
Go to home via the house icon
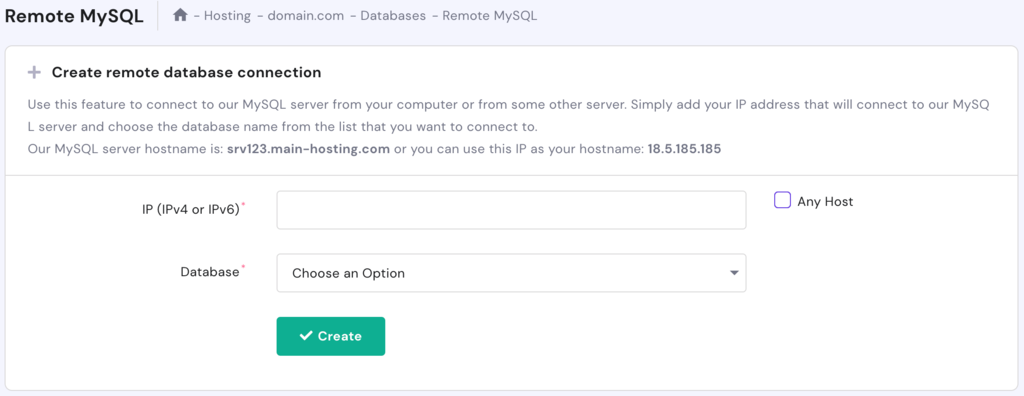[x=180, y=15]
